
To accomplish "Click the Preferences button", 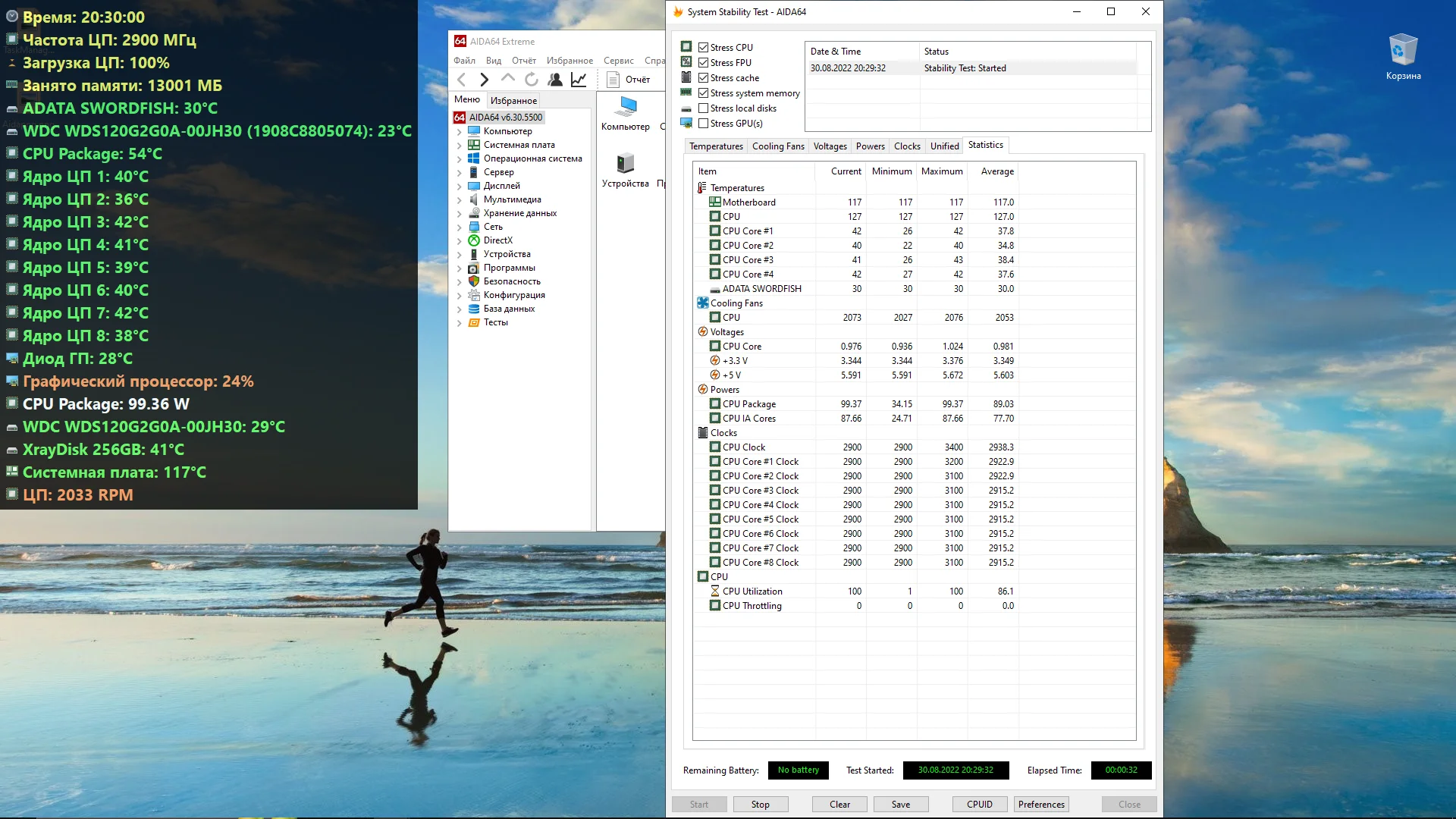I will pos(1040,805).
